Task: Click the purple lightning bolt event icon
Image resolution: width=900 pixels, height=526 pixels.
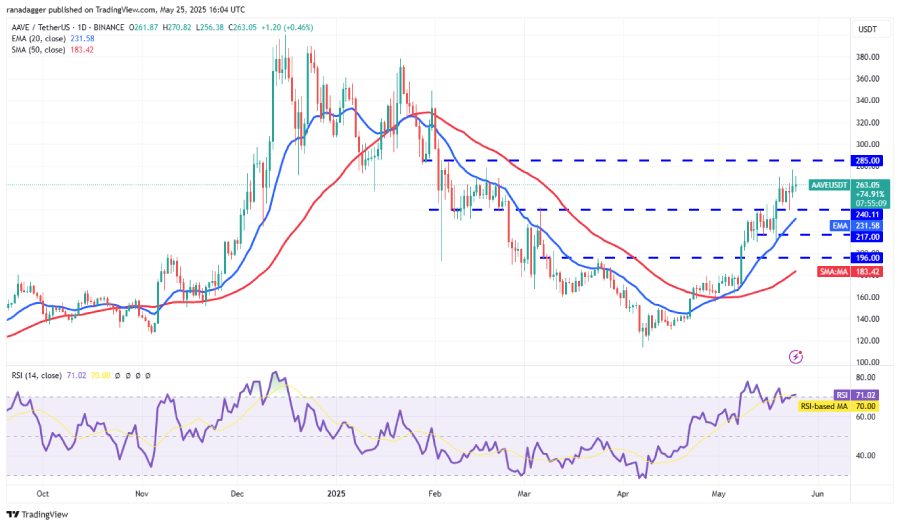Action: pyautogui.click(x=796, y=357)
